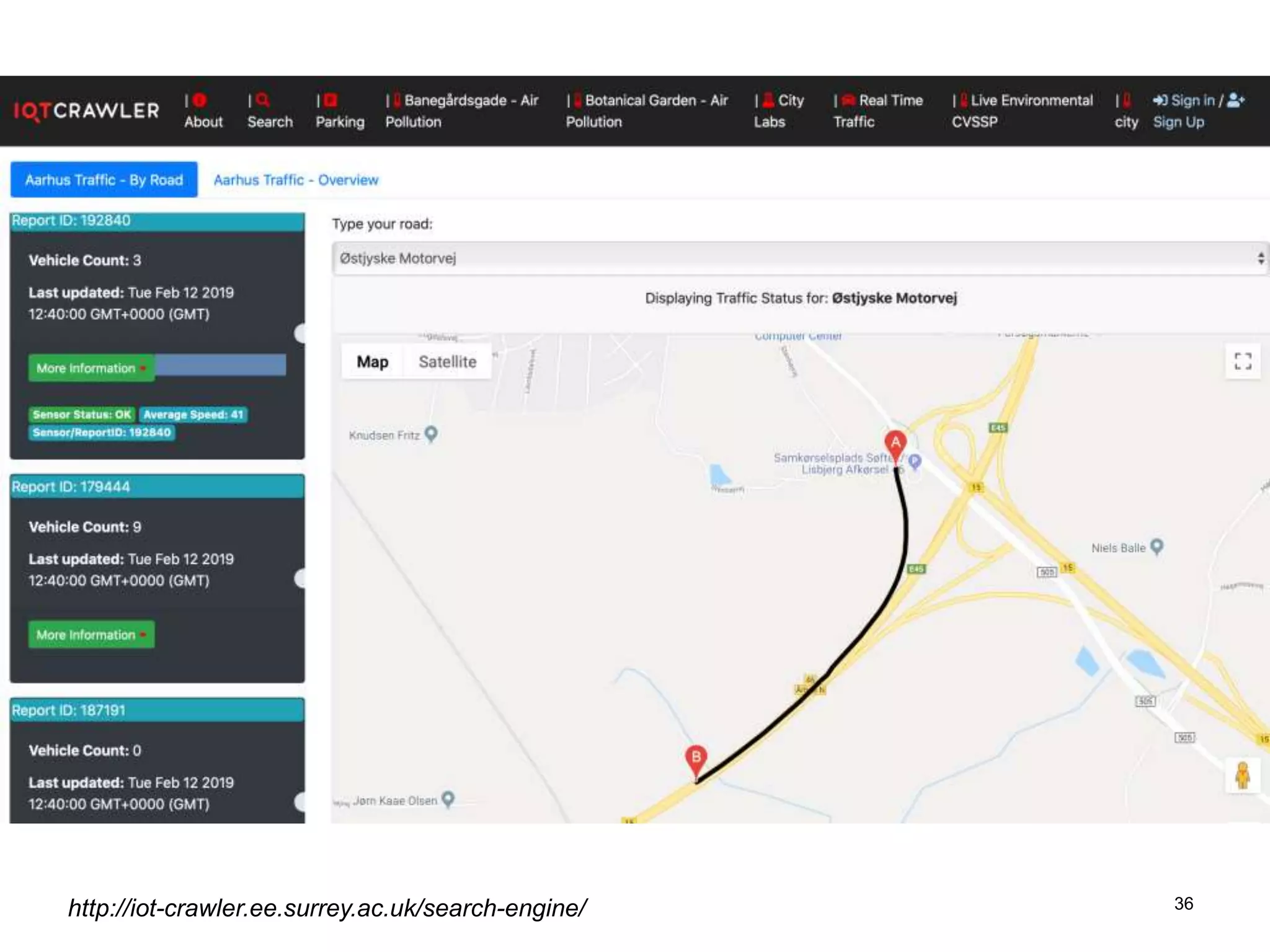Click the Niels Balle place pin

(x=1157, y=547)
